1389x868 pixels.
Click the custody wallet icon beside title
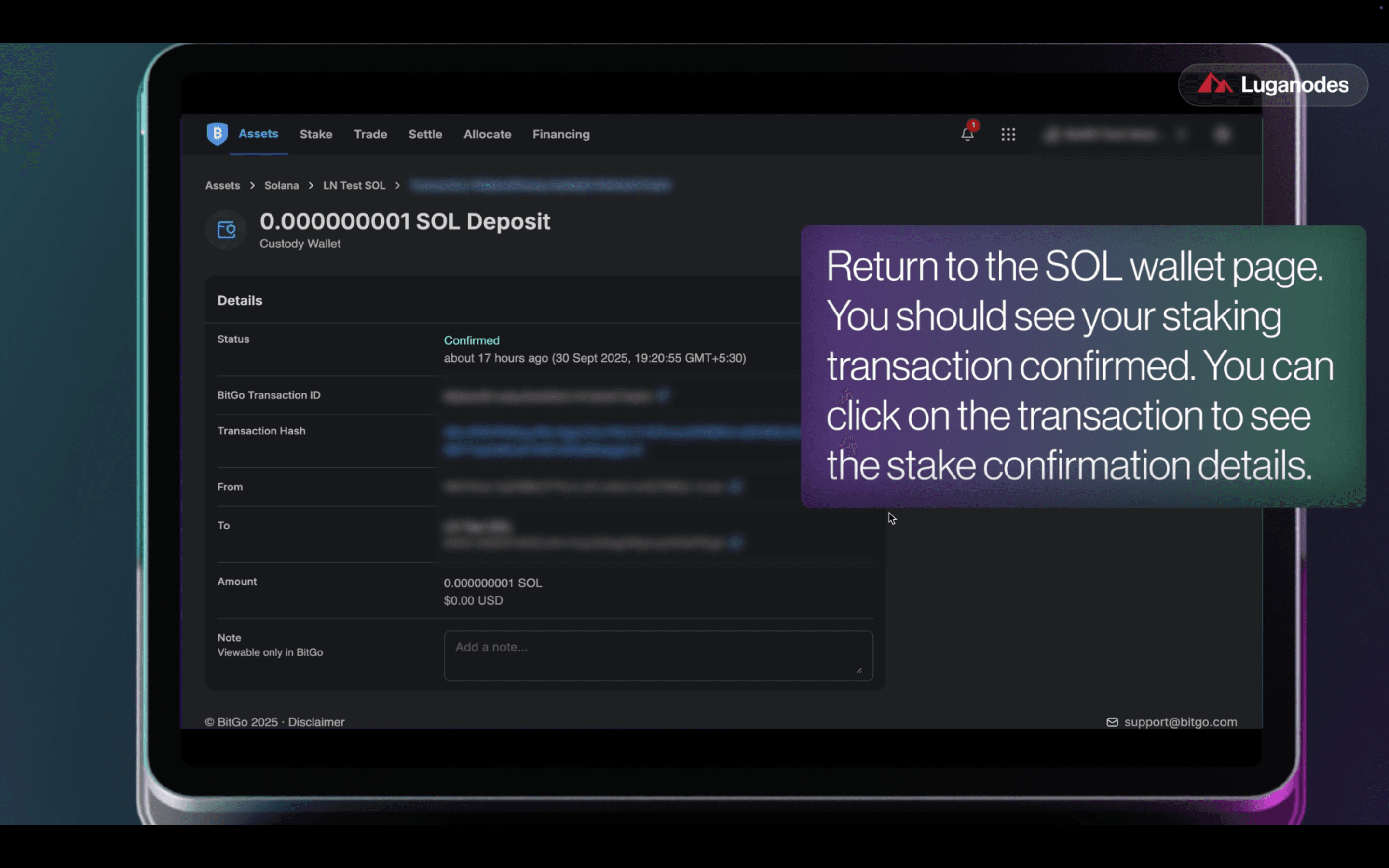pos(226,230)
